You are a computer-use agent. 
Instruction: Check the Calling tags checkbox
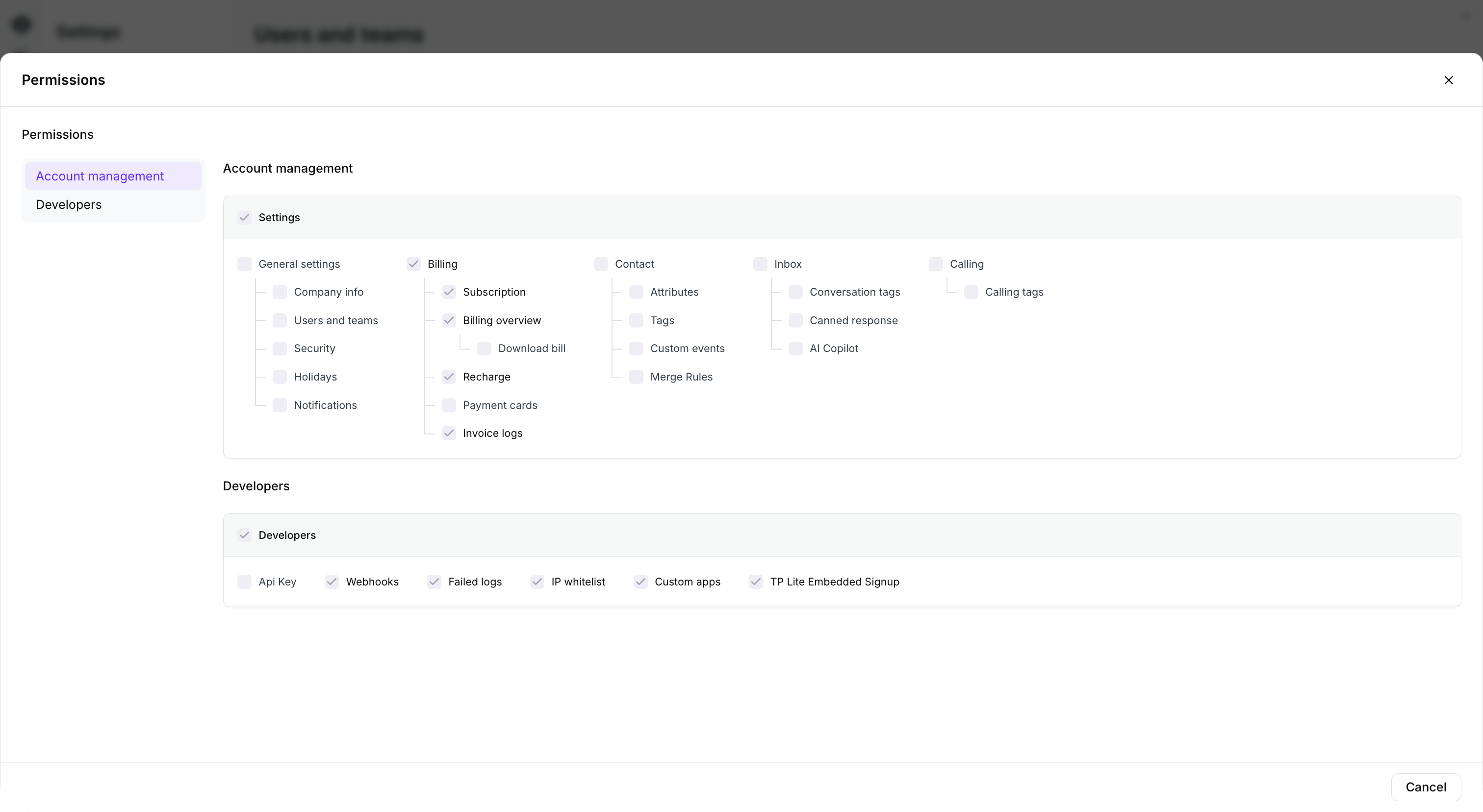(x=971, y=292)
